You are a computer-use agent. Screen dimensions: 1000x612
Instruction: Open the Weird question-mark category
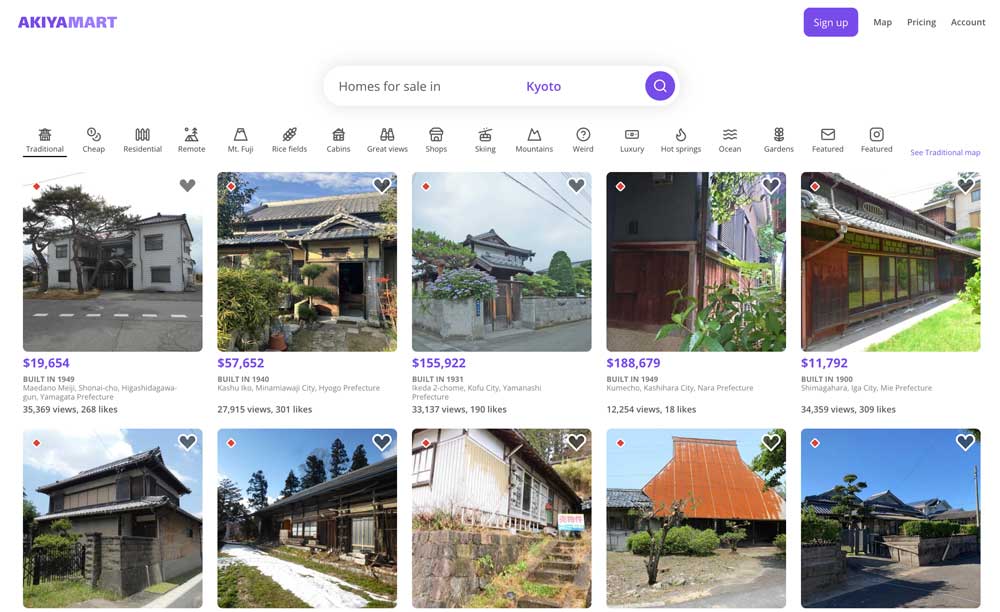click(x=583, y=140)
